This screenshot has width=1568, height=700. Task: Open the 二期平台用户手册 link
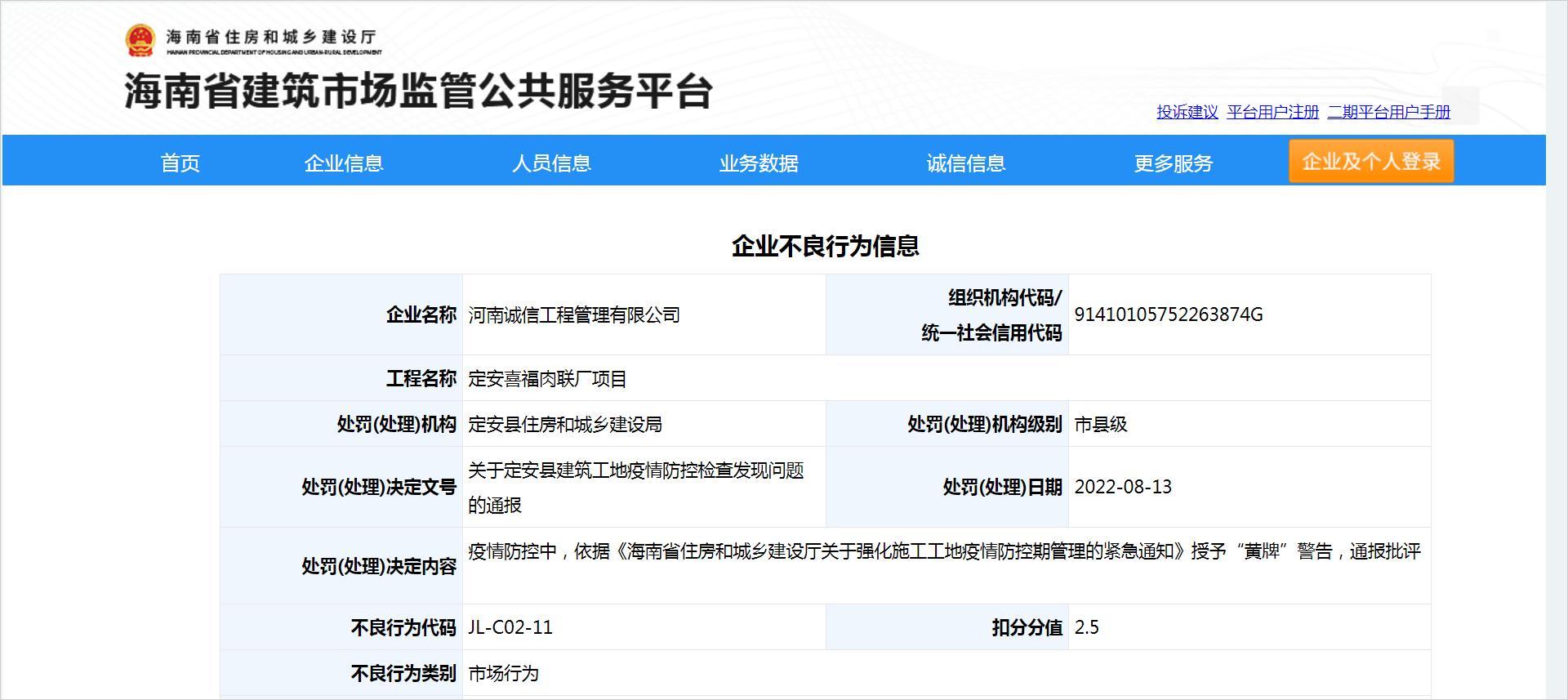pyautogui.click(x=1389, y=112)
